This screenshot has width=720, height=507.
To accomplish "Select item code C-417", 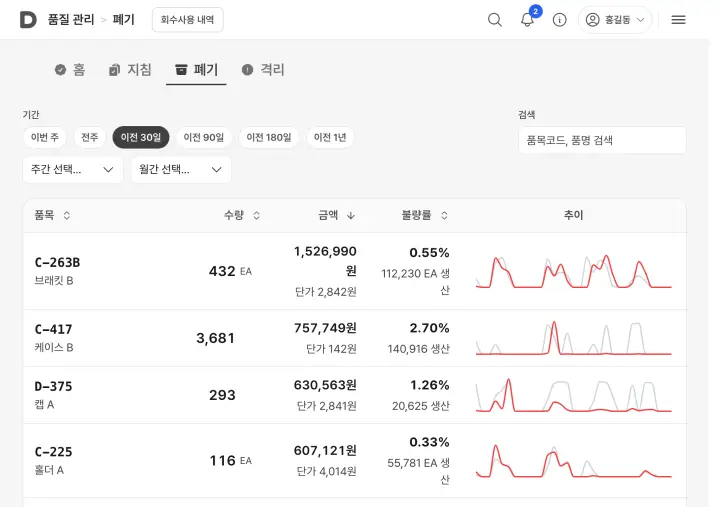I will (x=53, y=330).
